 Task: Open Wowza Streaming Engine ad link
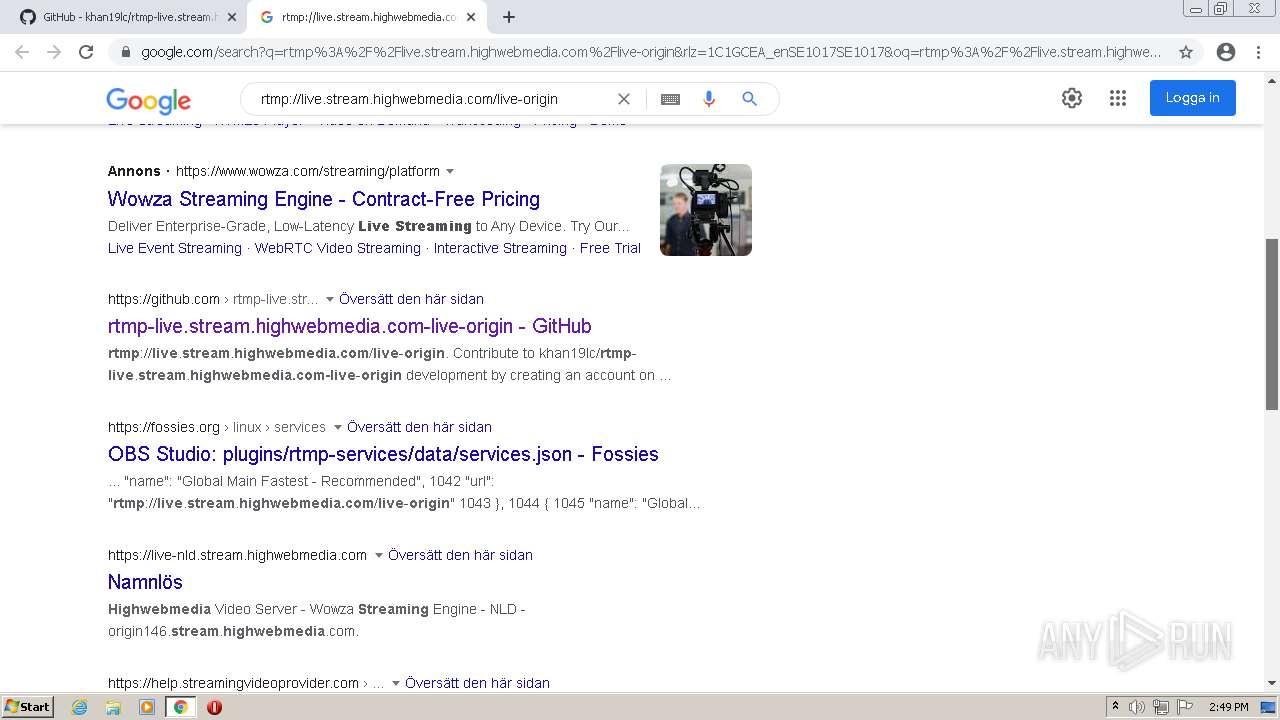tap(324, 199)
